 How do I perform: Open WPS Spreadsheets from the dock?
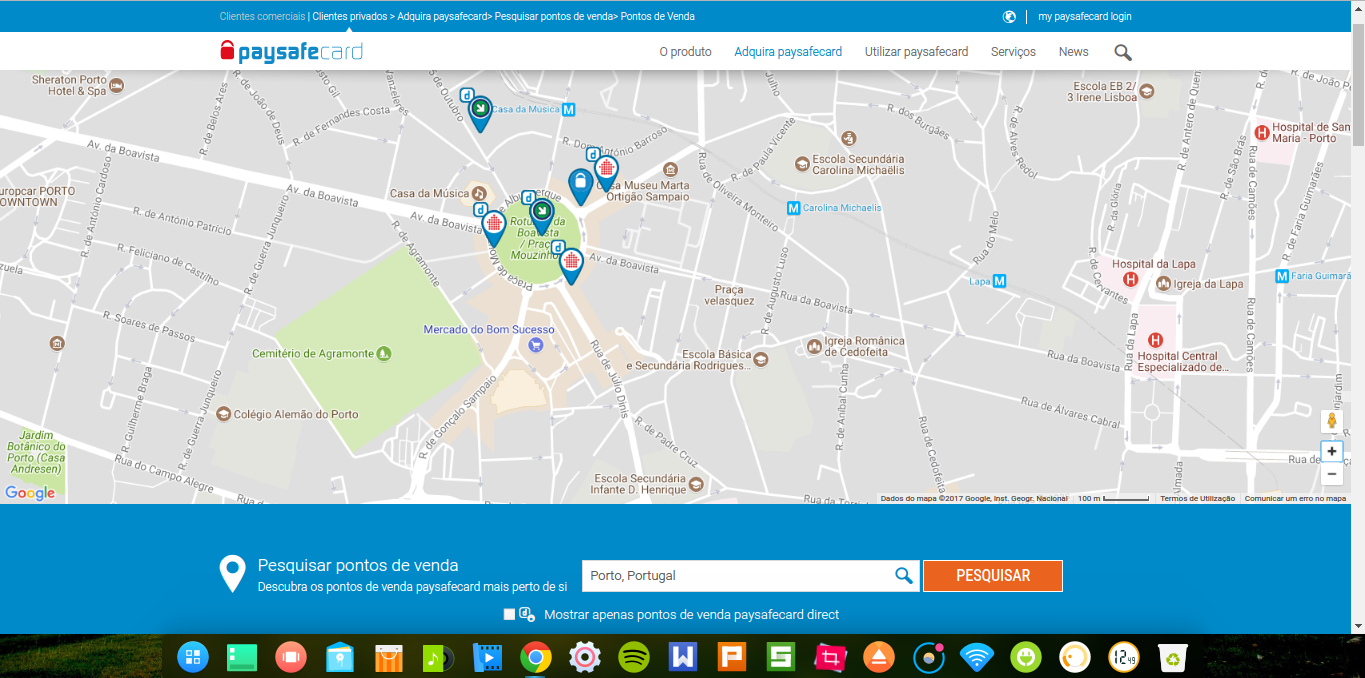pyautogui.click(x=781, y=657)
